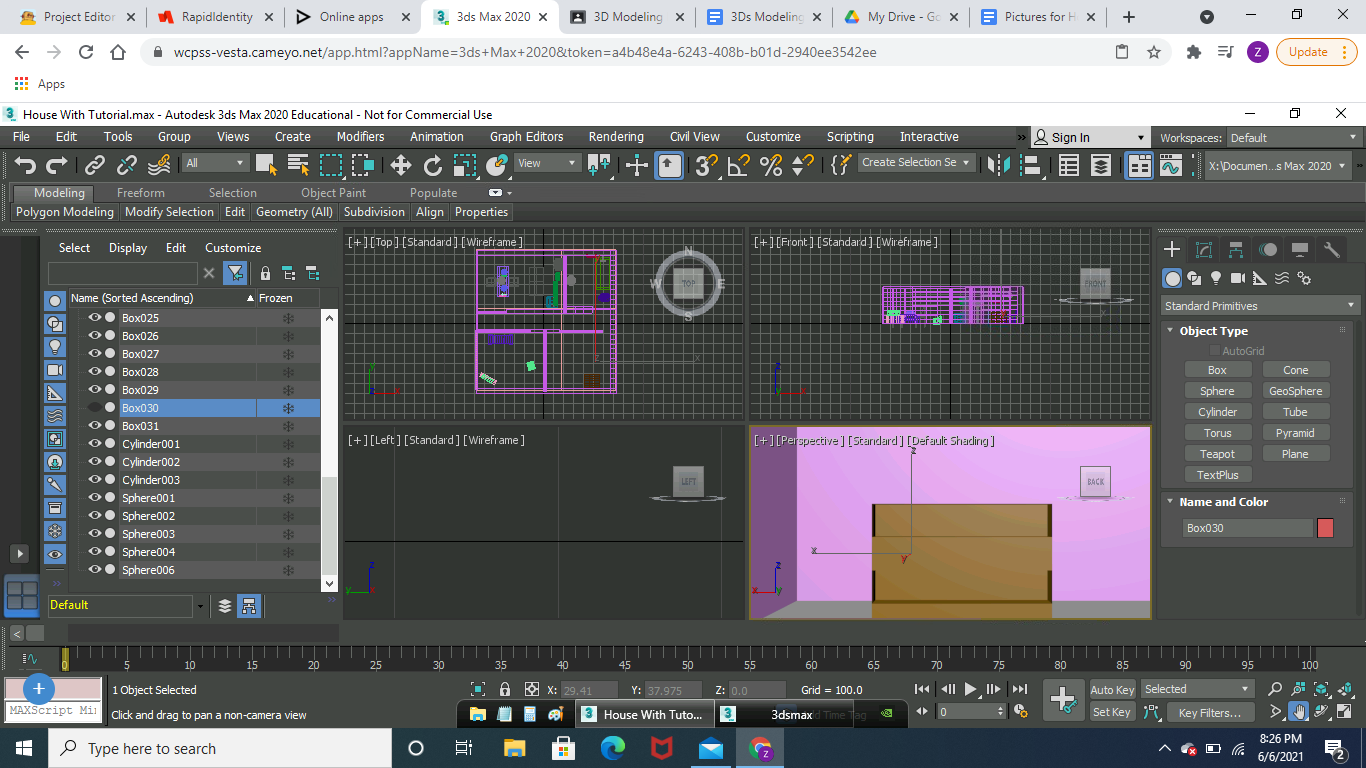Open the Rendering menu
1366x768 pixels.
[616, 137]
